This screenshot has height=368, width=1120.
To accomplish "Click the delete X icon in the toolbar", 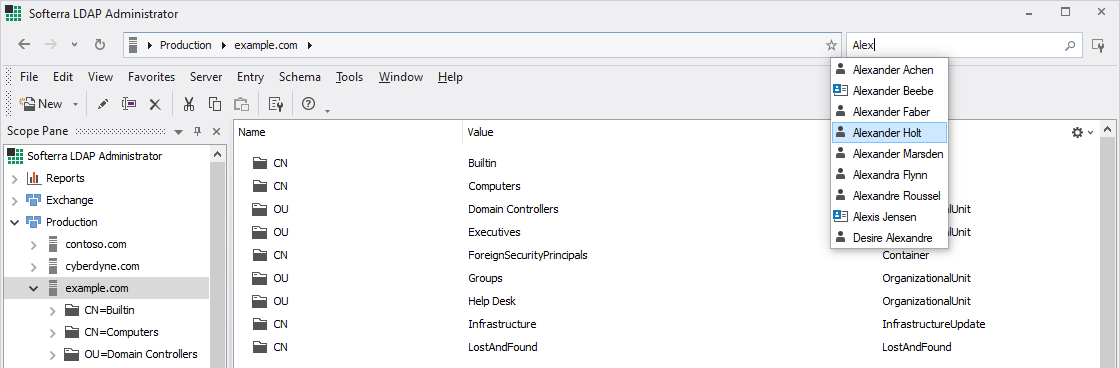I will (154, 104).
